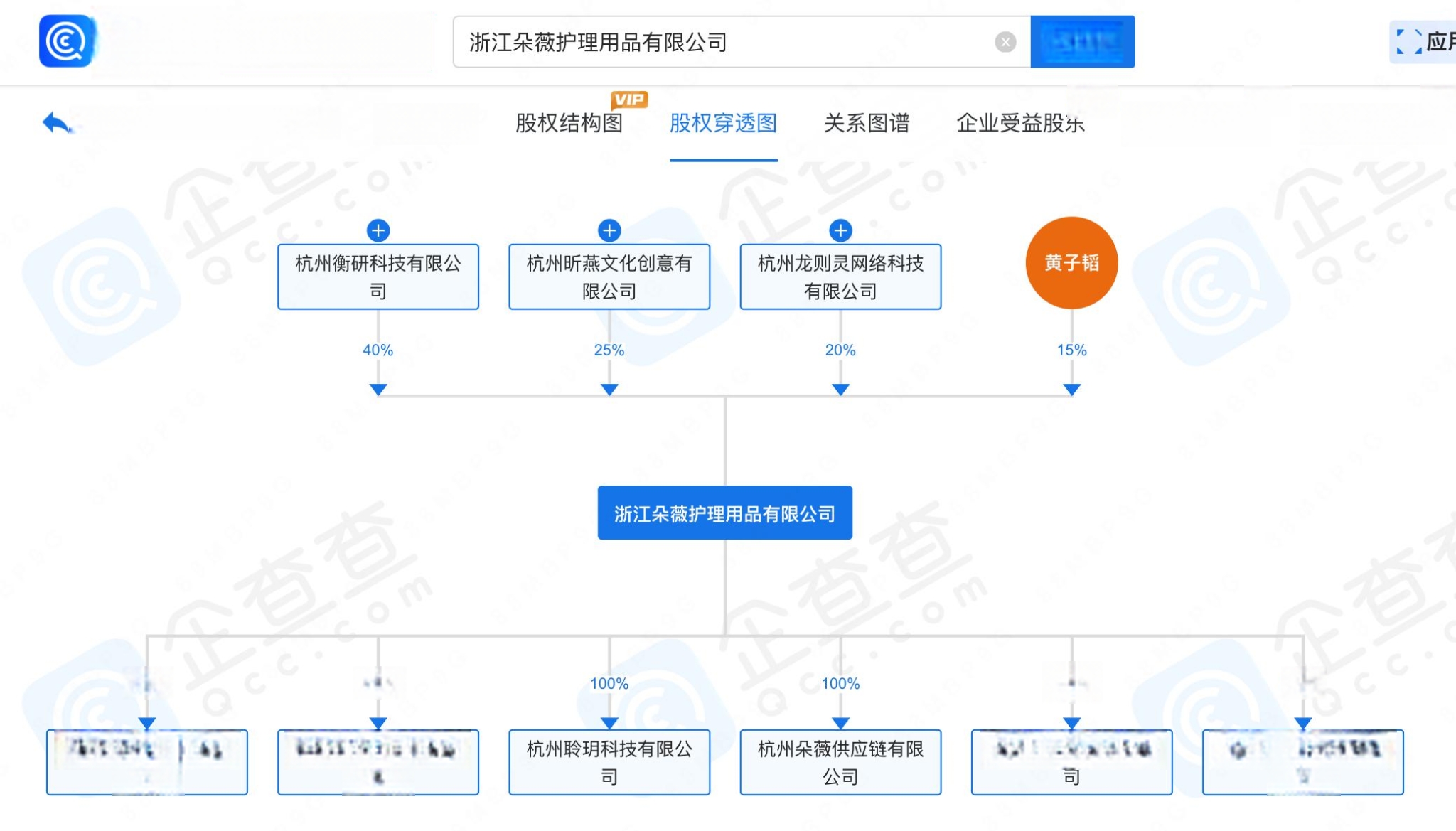
Task: Open the second blurred subsidiary box
Action: click(378, 762)
